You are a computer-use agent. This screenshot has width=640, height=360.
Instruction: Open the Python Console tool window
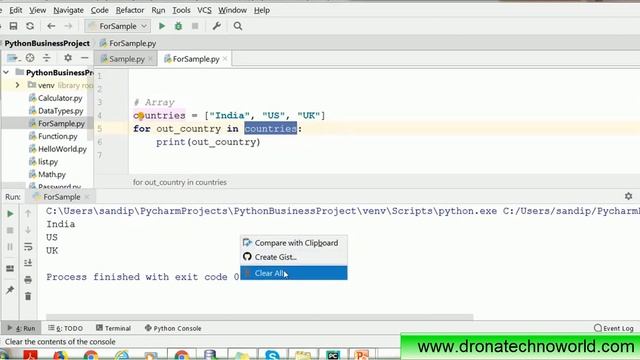[x=173, y=328]
